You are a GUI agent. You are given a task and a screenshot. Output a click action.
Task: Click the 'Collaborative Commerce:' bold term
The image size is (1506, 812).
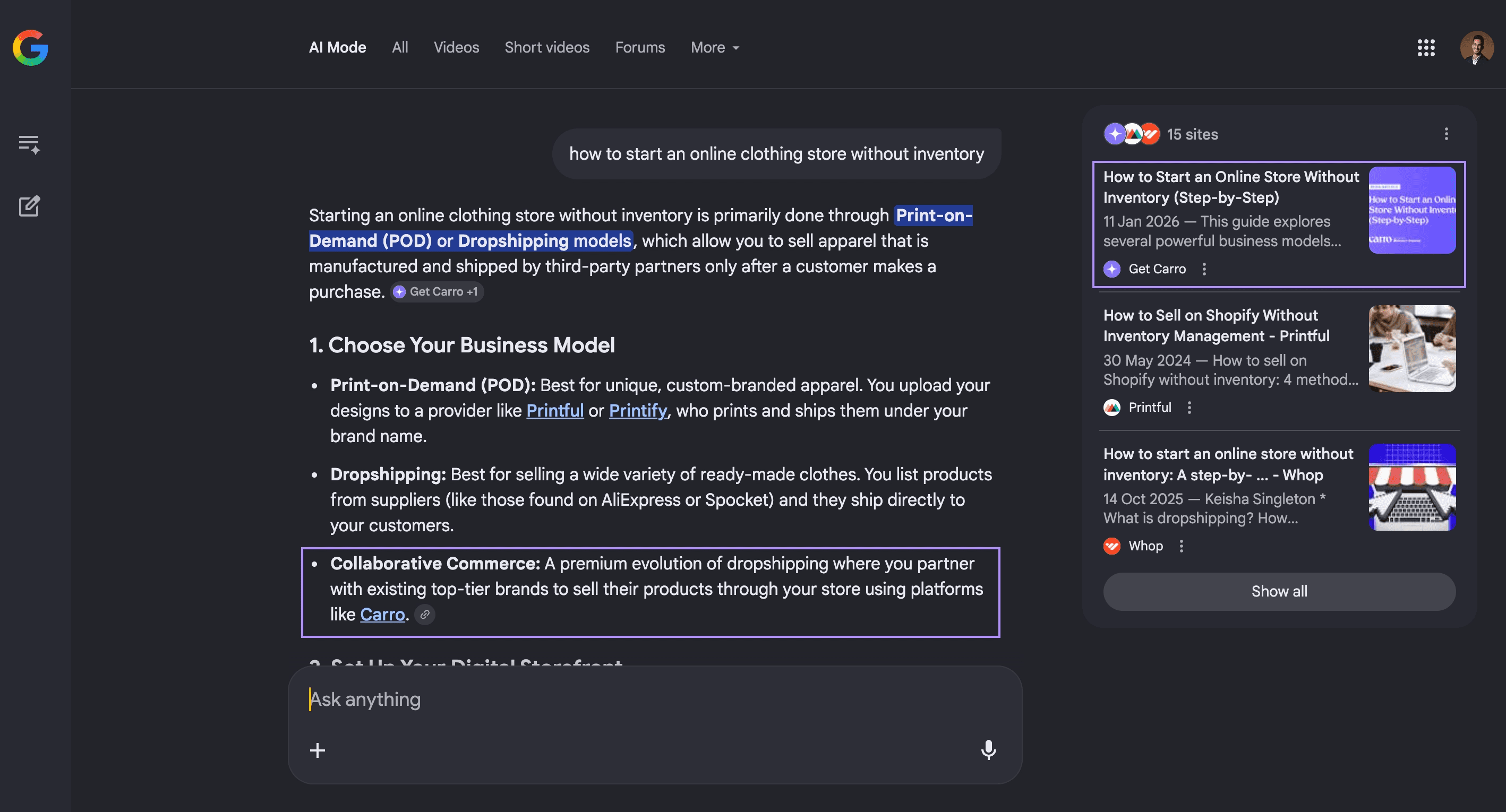point(435,564)
